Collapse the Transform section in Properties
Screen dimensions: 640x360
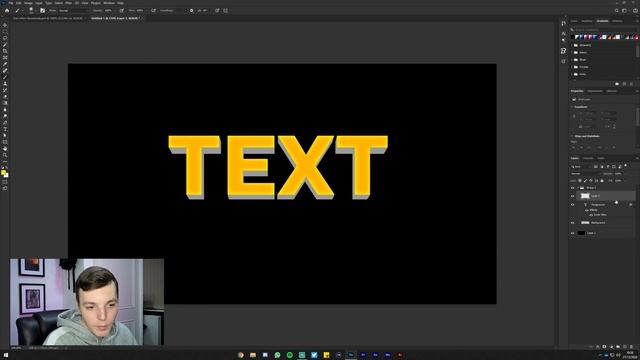pyautogui.click(x=571, y=107)
